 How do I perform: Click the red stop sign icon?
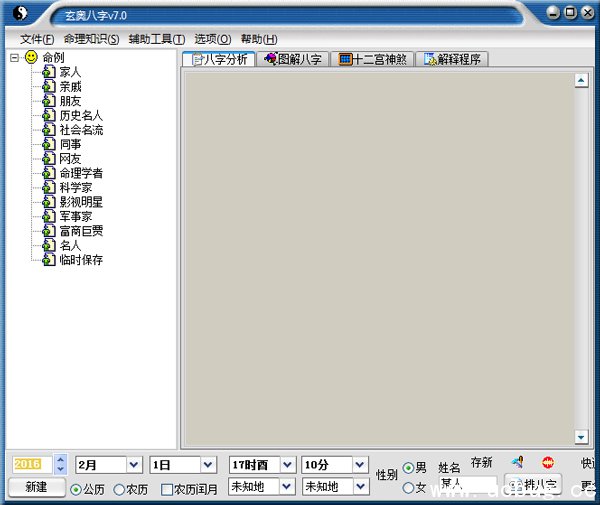[548, 462]
